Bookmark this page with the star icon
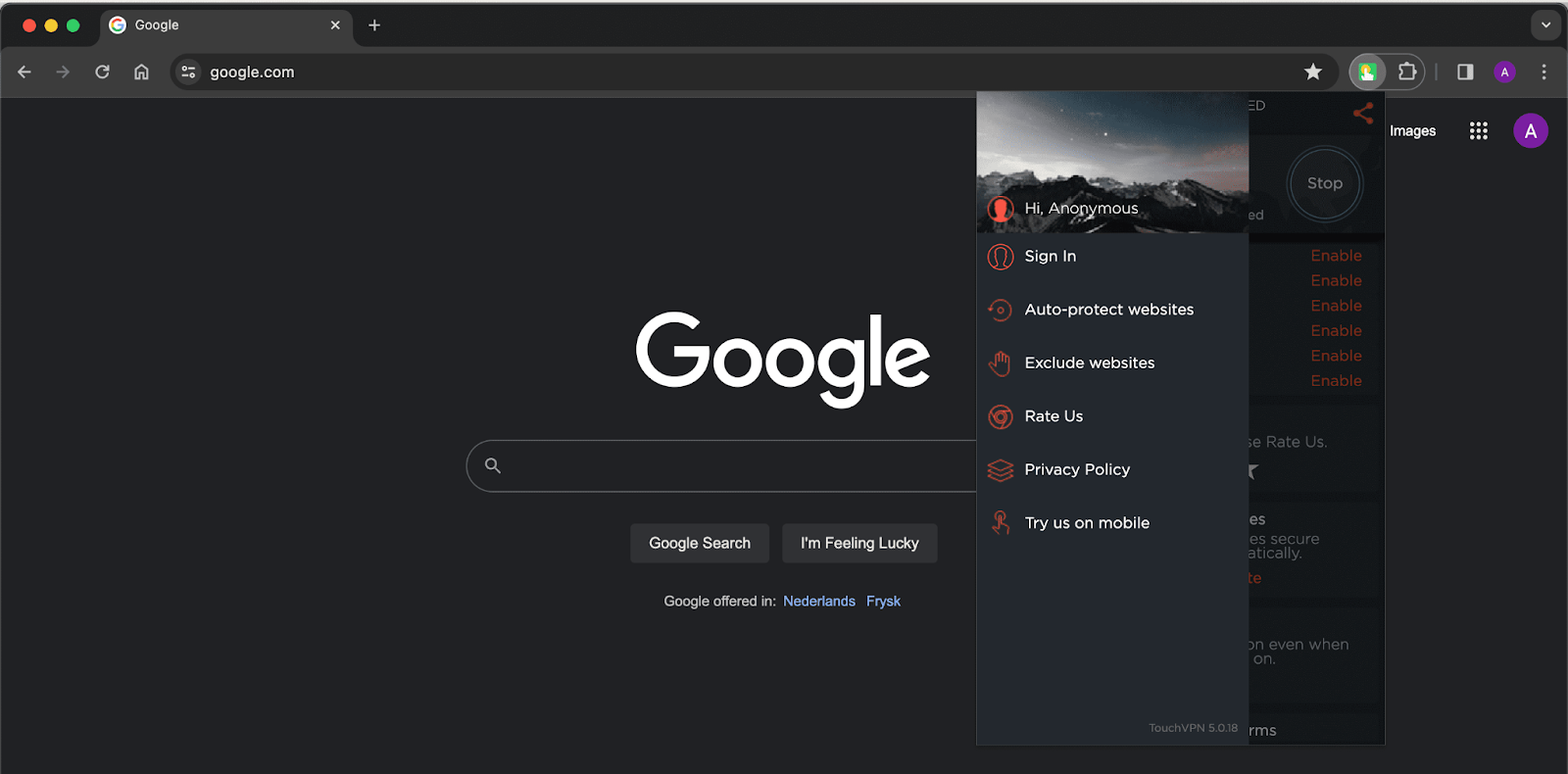The width and height of the screenshot is (1568, 774). pos(1313,72)
